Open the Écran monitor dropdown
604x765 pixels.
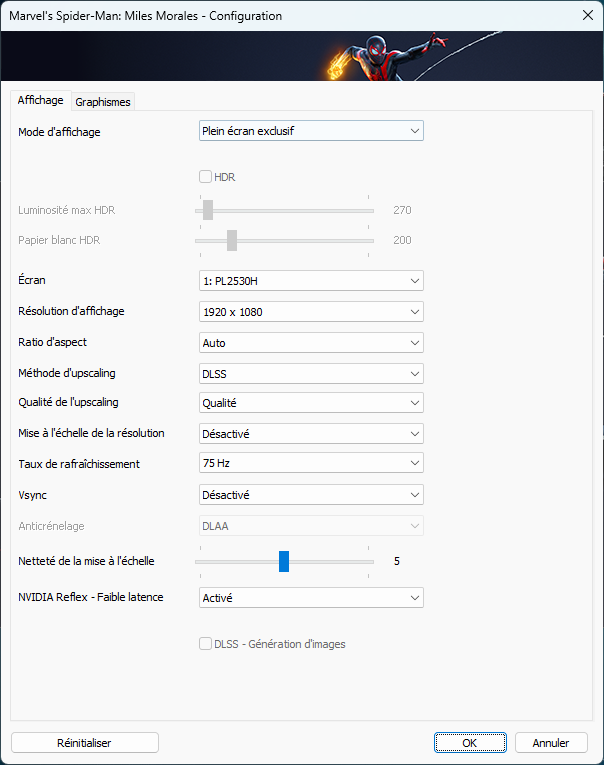click(311, 281)
